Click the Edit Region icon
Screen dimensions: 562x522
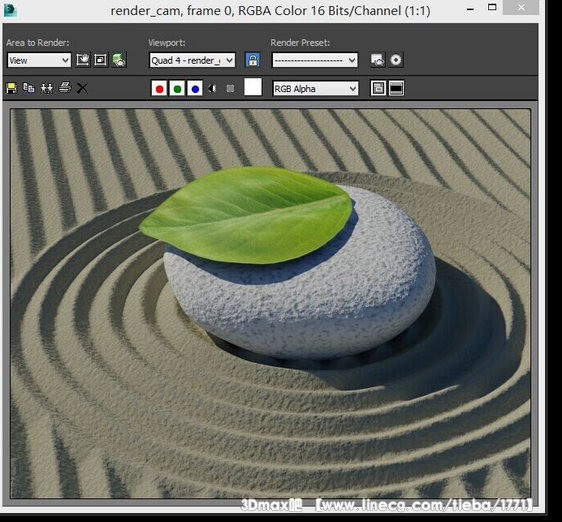(x=82, y=60)
